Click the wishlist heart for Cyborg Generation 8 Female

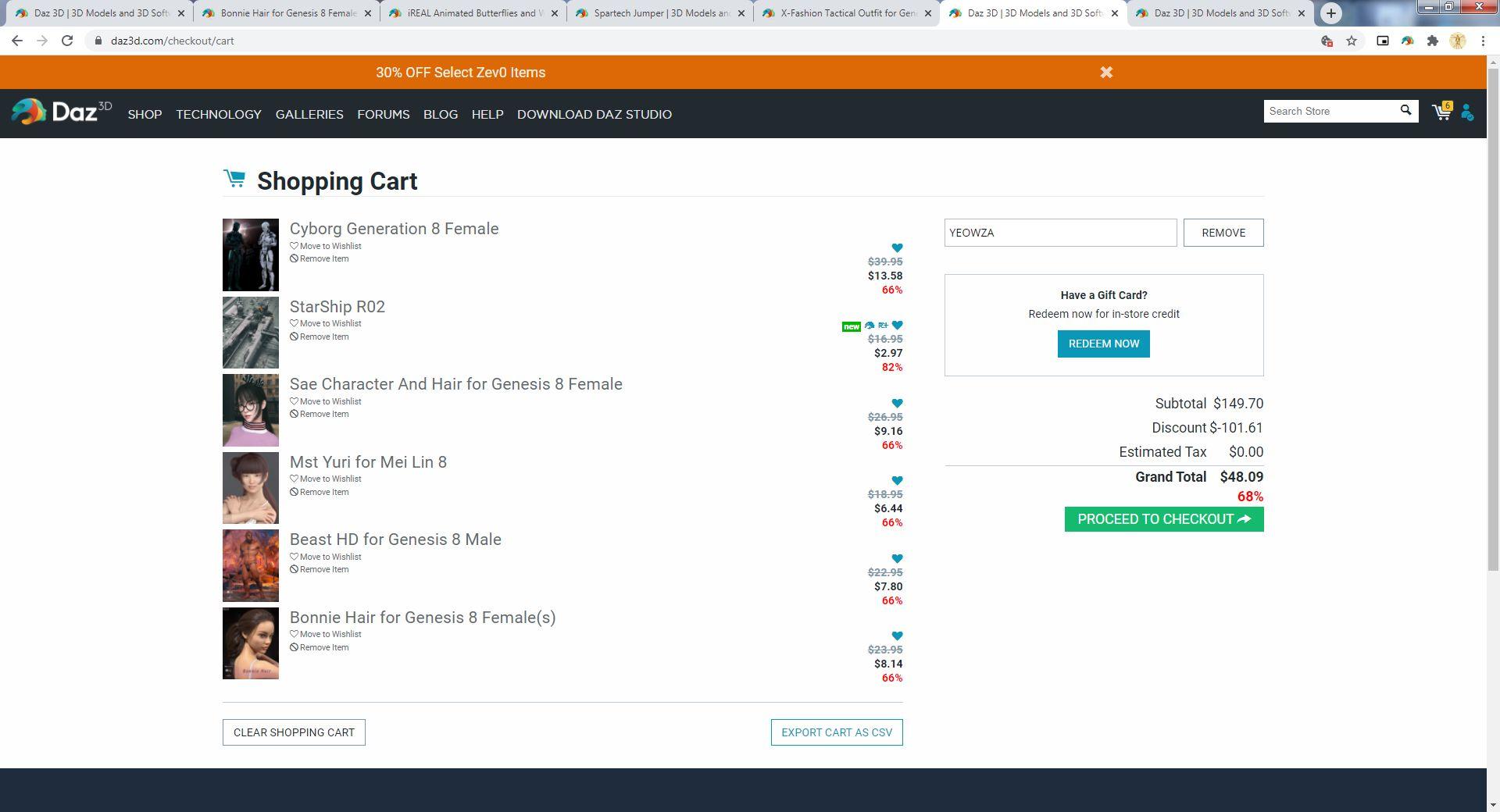coord(897,248)
